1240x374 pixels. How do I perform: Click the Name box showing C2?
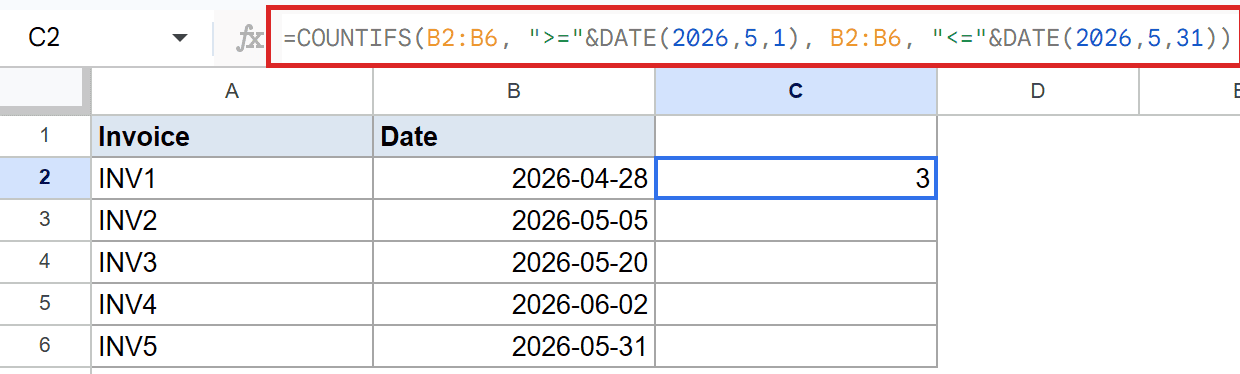pyautogui.click(x=107, y=38)
